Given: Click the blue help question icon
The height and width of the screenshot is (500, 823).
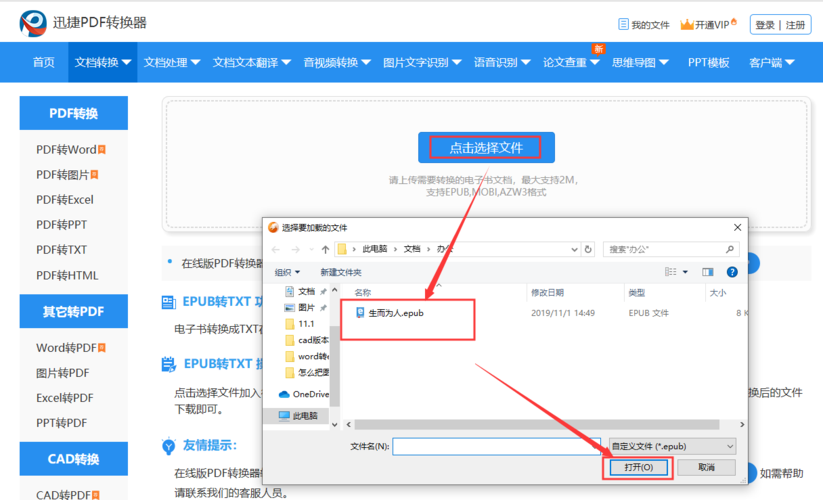Looking at the screenshot, I should [732, 271].
